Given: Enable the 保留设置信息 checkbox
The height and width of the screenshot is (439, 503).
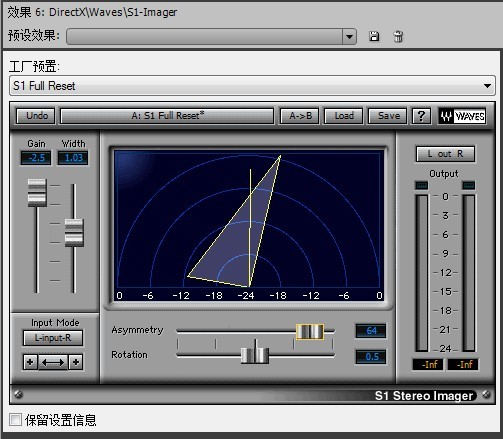Looking at the screenshot, I should point(15,420).
